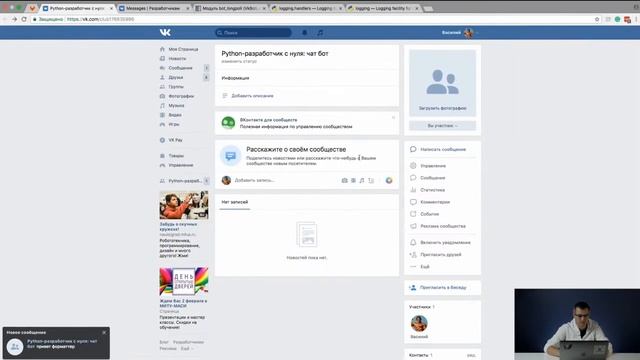
Task: Open the notifications bell in the header
Action: click(x=304, y=33)
